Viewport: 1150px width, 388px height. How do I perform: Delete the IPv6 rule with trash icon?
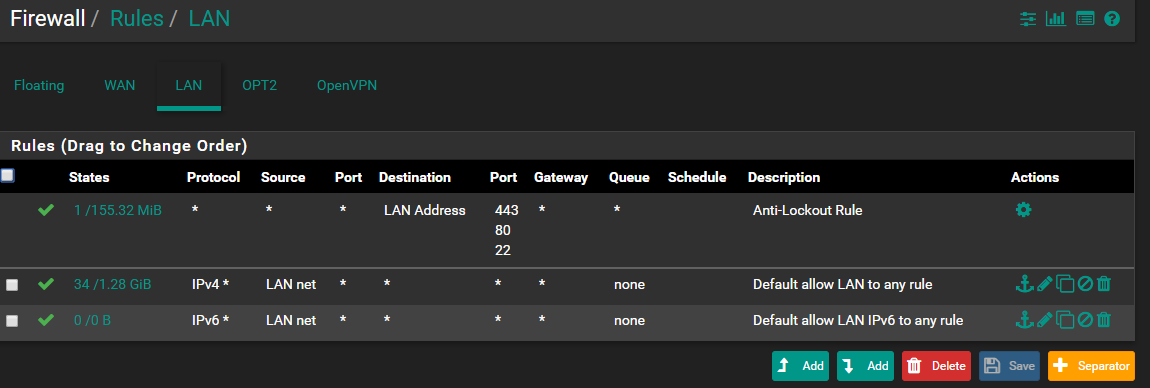[x=1104, y=320]
